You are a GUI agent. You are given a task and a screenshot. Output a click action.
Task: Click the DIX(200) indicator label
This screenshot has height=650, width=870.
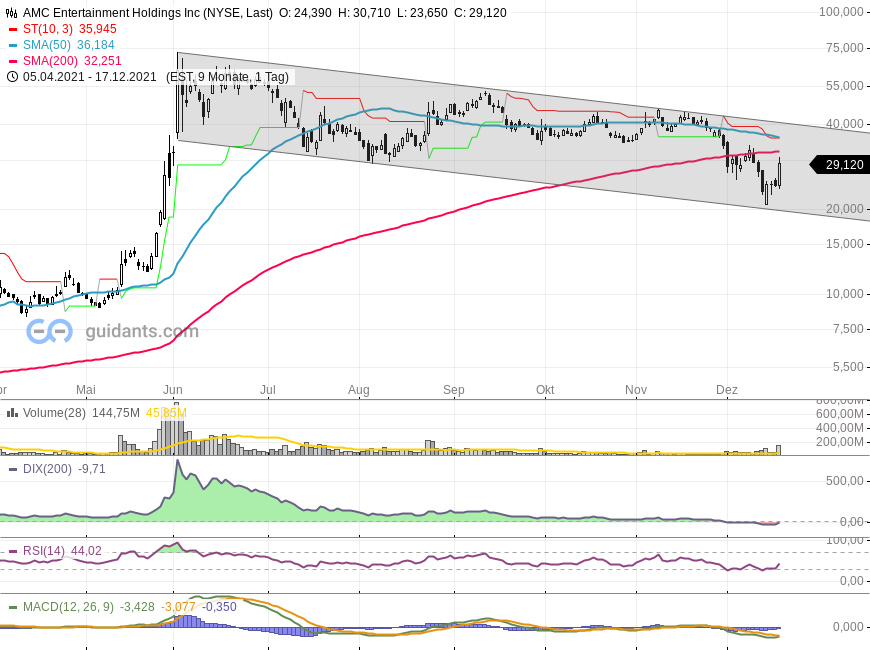47,469
